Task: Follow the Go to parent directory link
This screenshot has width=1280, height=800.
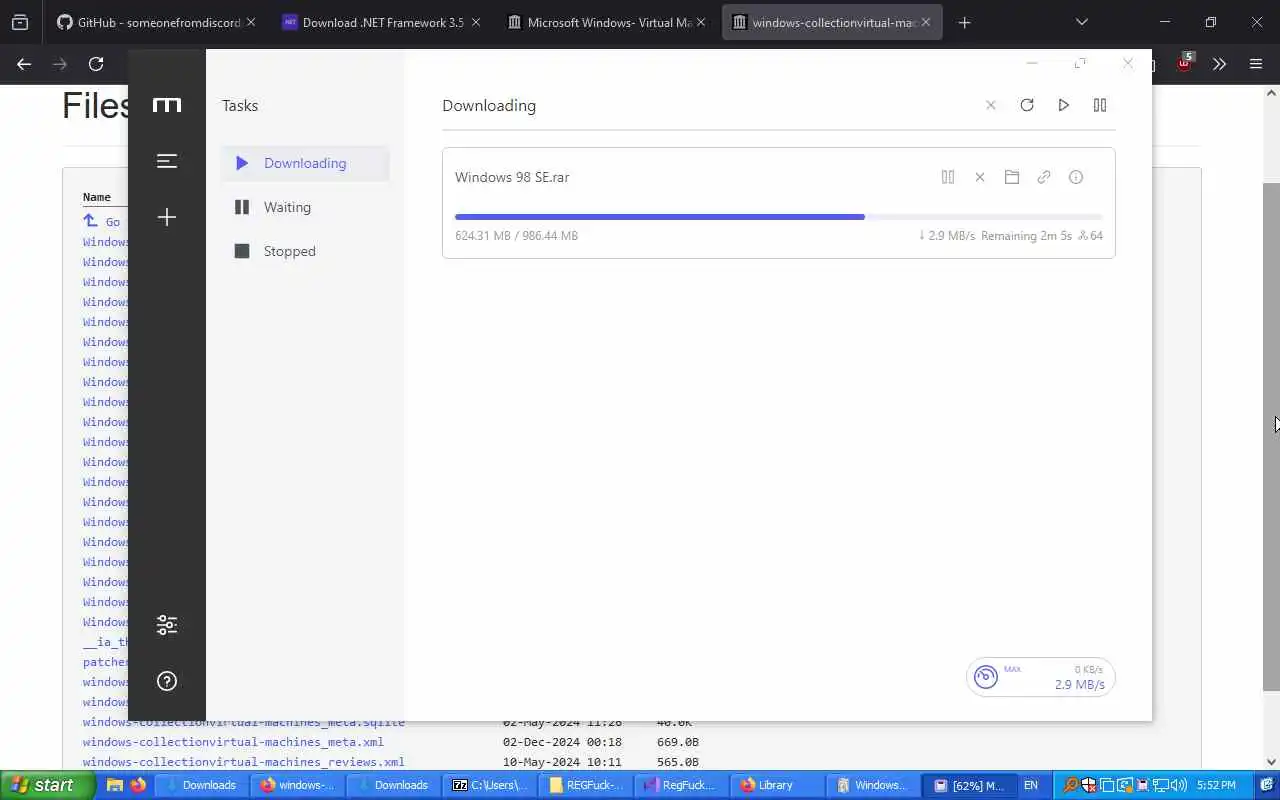Action: pos(101,222)
